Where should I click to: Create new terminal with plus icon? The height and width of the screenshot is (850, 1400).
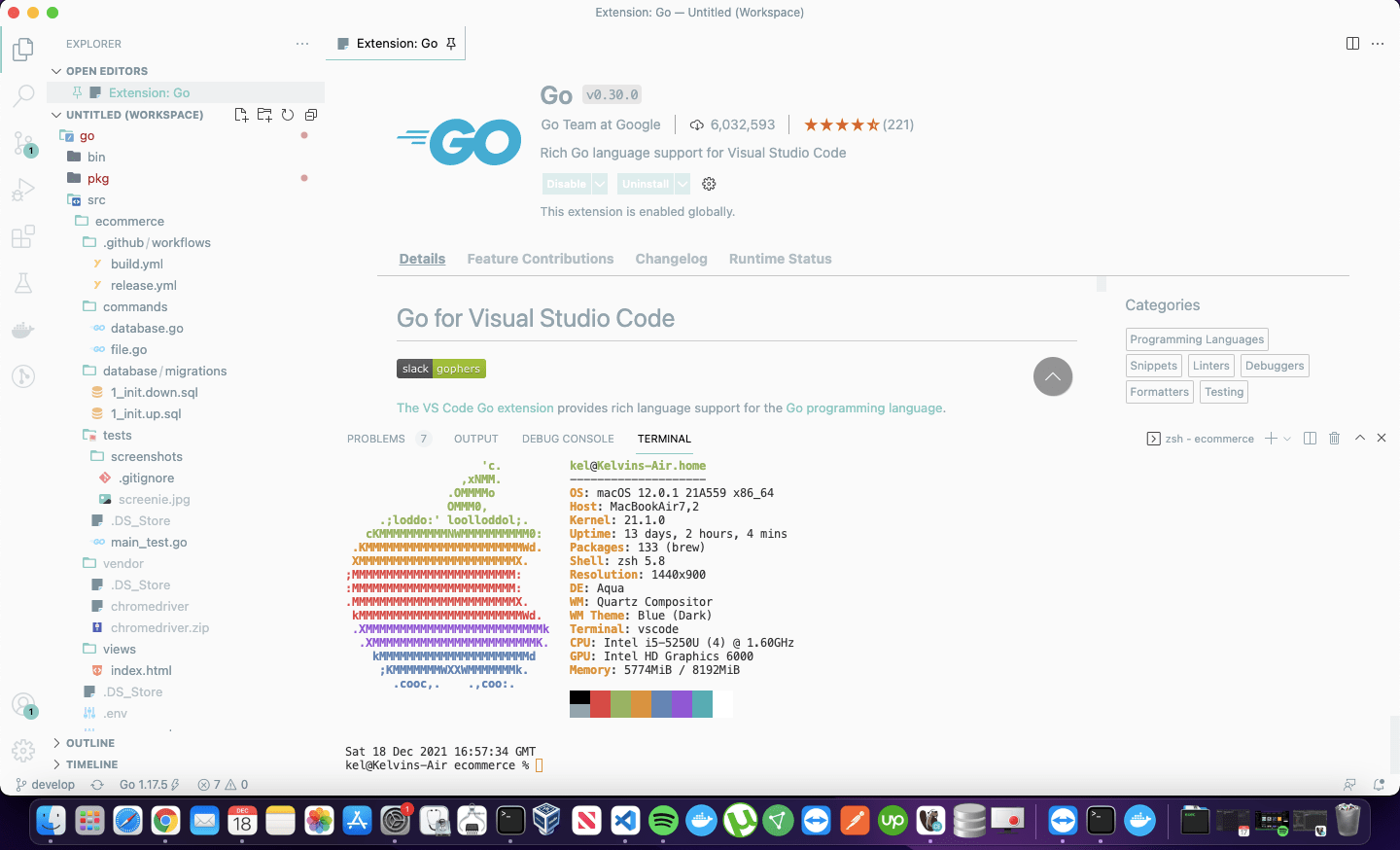1271,439
